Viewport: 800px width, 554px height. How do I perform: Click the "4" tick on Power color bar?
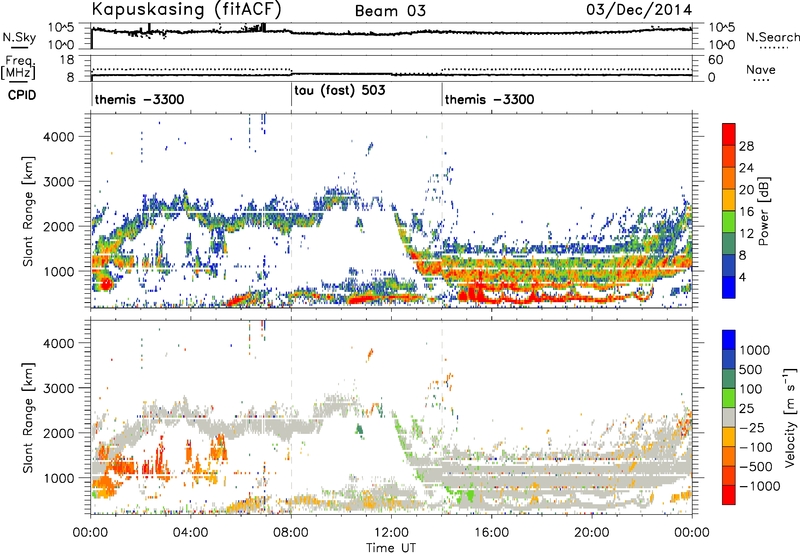tap(743, 277)
